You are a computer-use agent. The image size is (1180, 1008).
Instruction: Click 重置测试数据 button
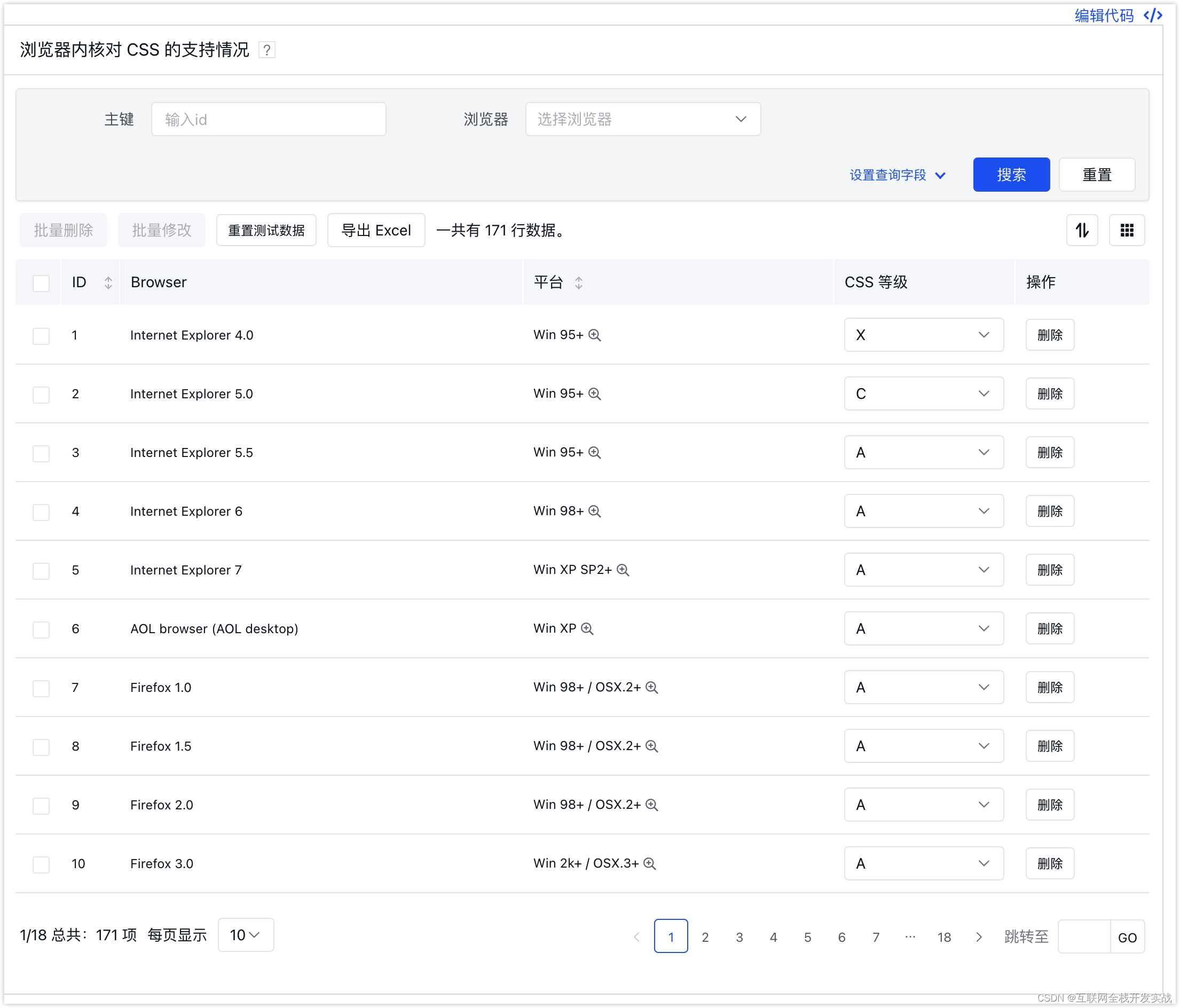pos(266,230)
